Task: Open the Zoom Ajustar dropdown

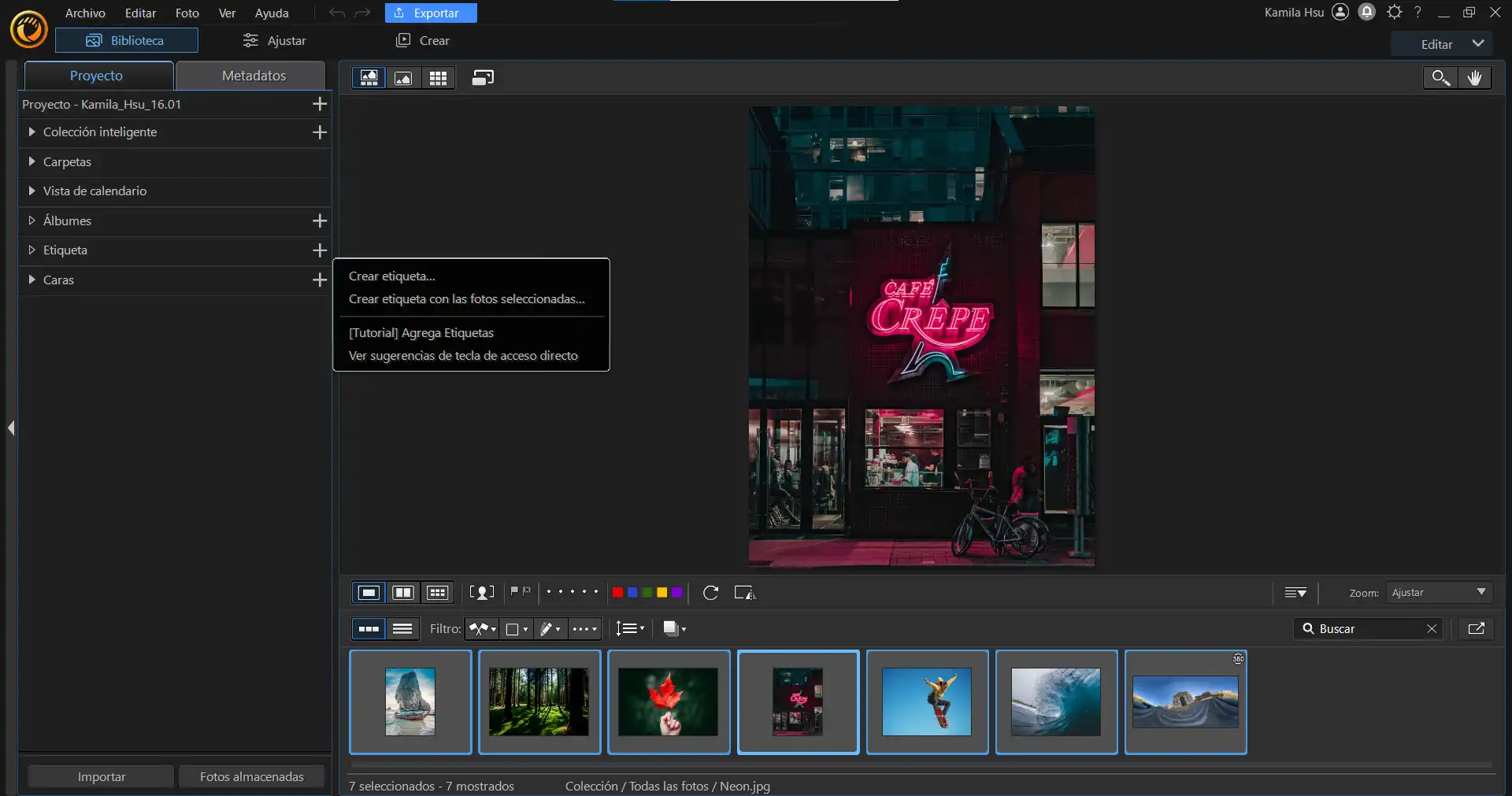Action: (1438, 593)
